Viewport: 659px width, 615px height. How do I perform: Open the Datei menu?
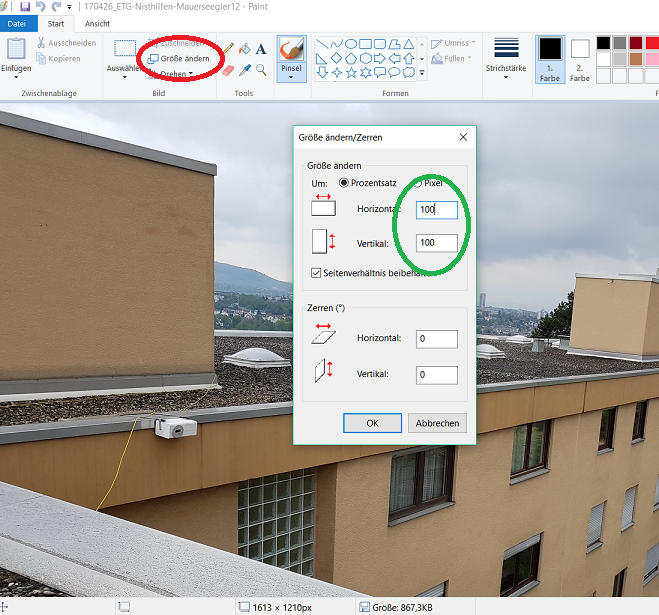[17, 23]
